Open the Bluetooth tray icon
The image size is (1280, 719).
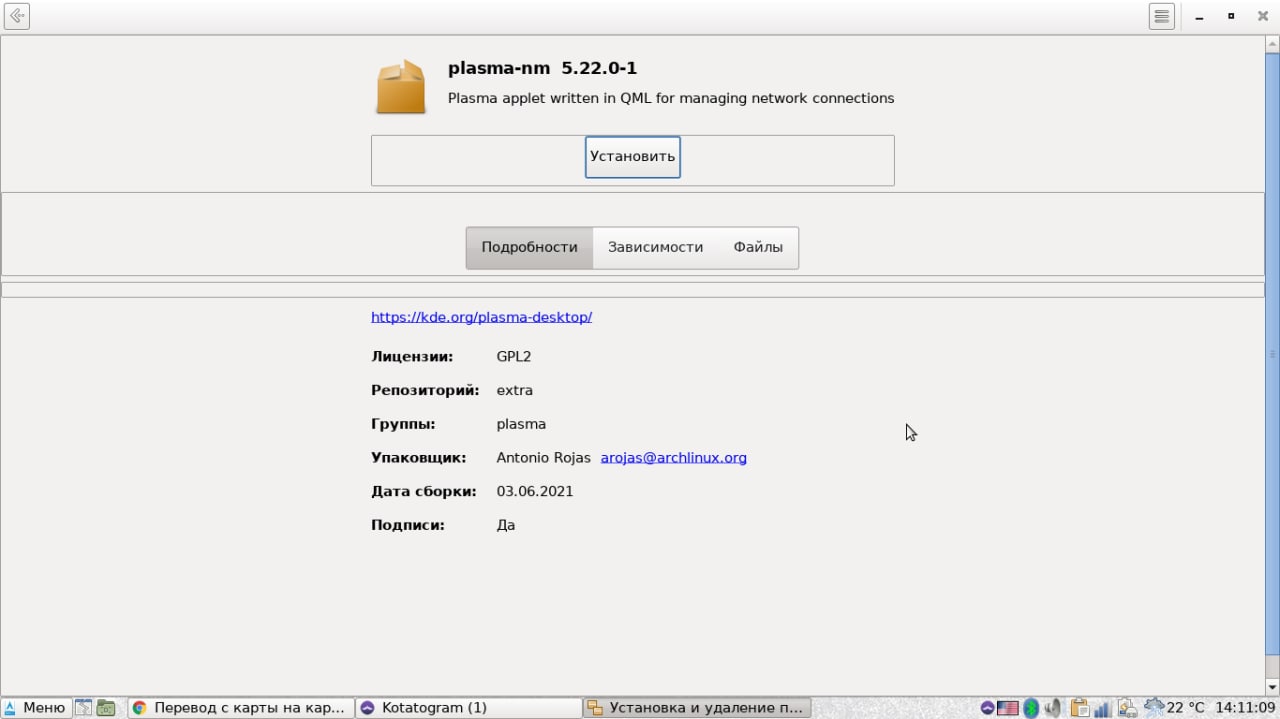pyautogui.click(x=1031, y=708)
